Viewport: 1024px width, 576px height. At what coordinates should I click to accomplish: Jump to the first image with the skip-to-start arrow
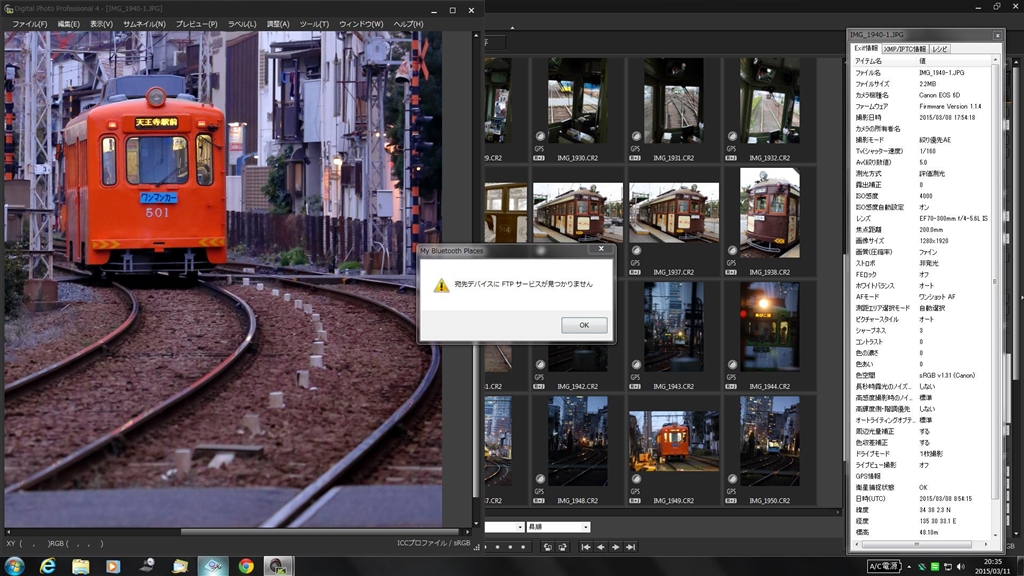tap(586, 547)
